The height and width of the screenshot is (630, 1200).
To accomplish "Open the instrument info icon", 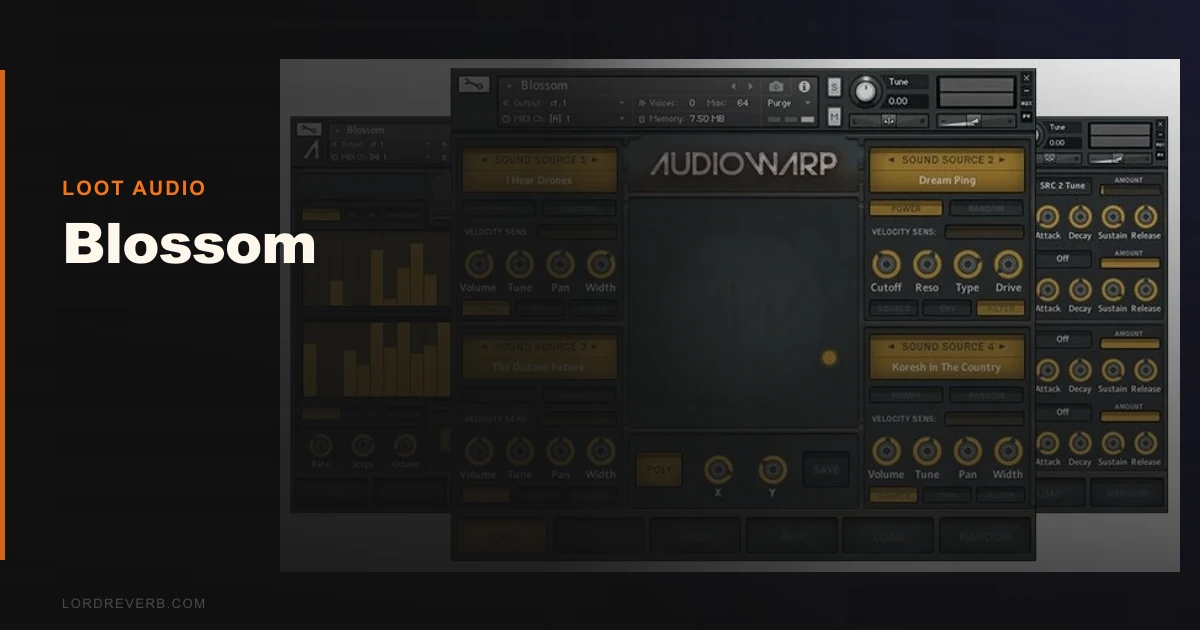I will 804,87.
